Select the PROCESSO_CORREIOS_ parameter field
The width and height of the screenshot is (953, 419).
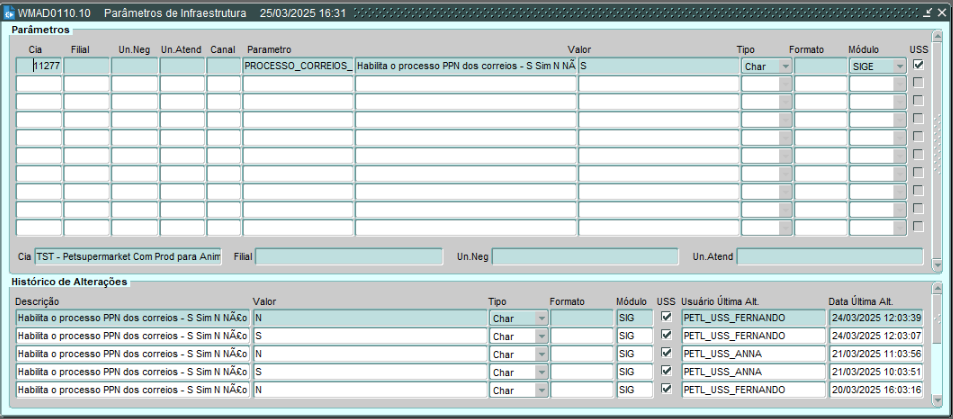pyautogui.click(x=298, y=66)
